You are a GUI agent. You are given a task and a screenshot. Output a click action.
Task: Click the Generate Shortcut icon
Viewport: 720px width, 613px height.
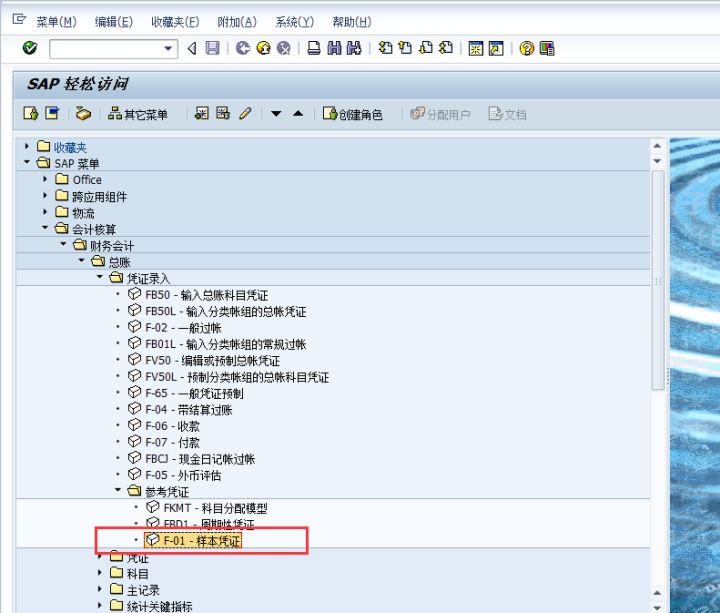point(496,48)
